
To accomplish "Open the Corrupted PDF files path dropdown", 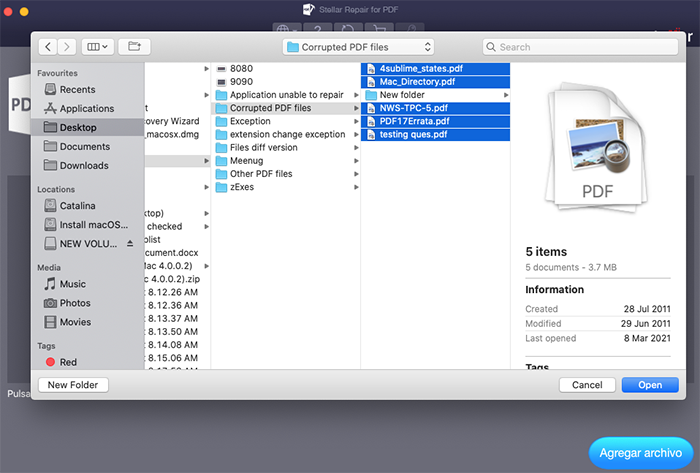I will tap(358, 47).
